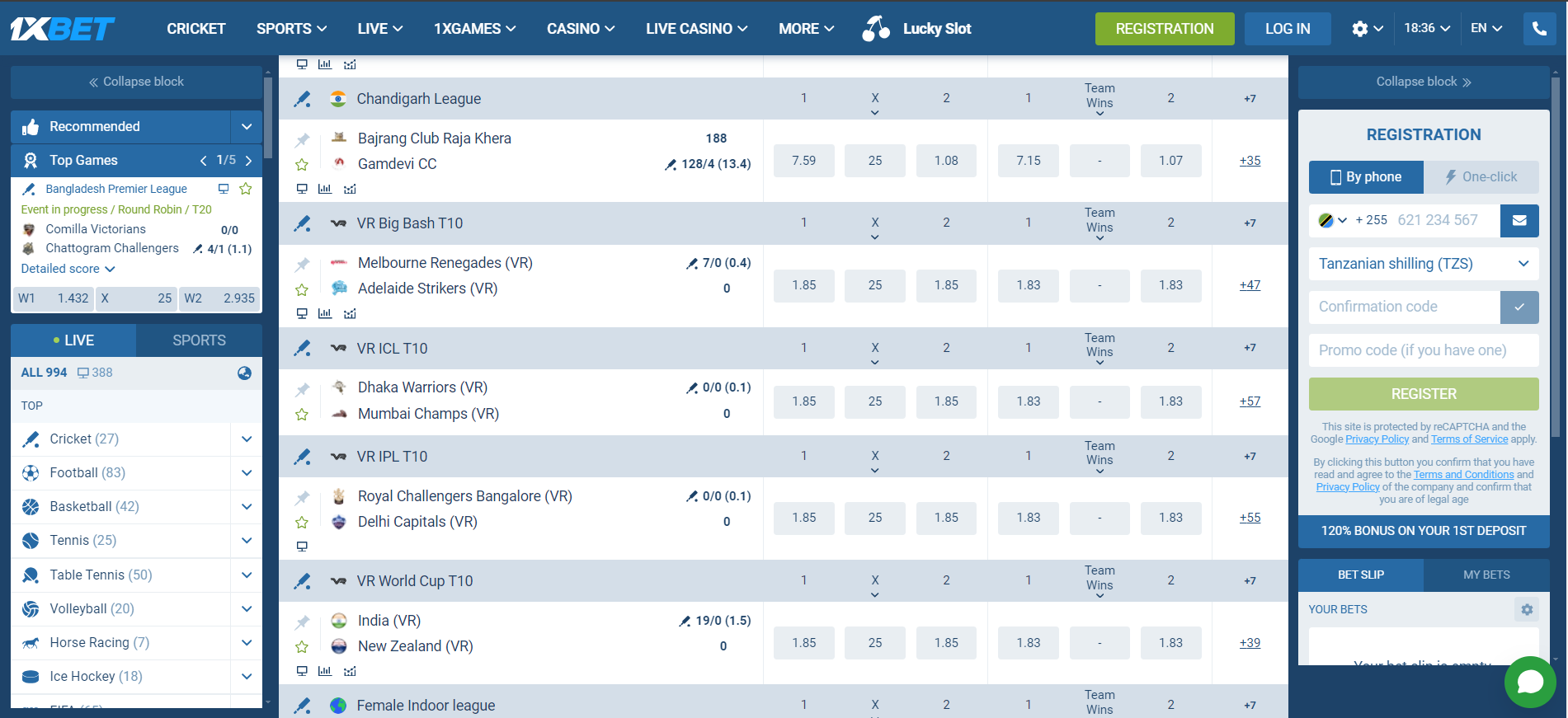Collapse right sidebar block
Viewport: 1568px width, 718px height.
point(1424,82)
